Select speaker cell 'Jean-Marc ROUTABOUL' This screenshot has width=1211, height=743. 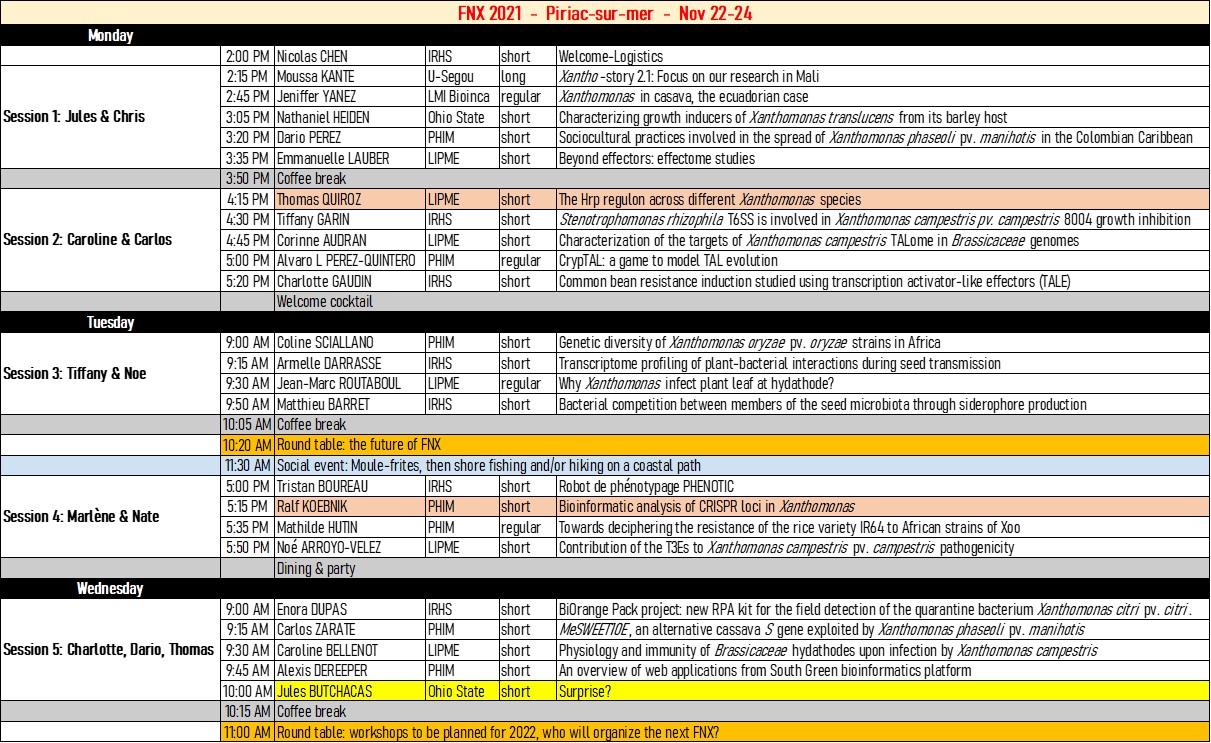[349, 384]
